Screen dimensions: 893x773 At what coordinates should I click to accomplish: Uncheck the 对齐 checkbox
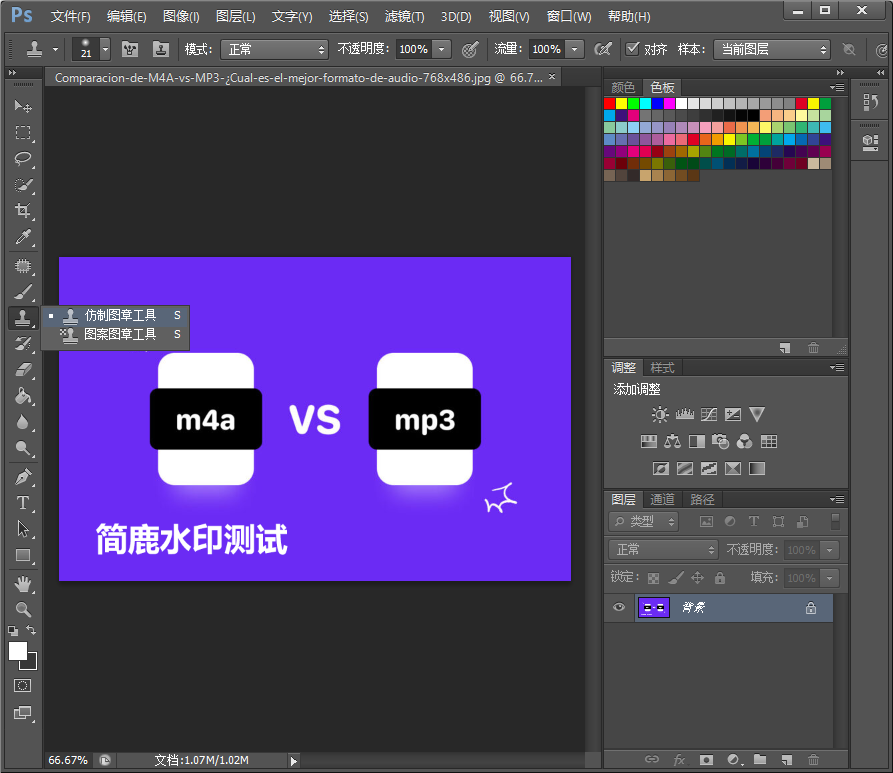point(632,49)
